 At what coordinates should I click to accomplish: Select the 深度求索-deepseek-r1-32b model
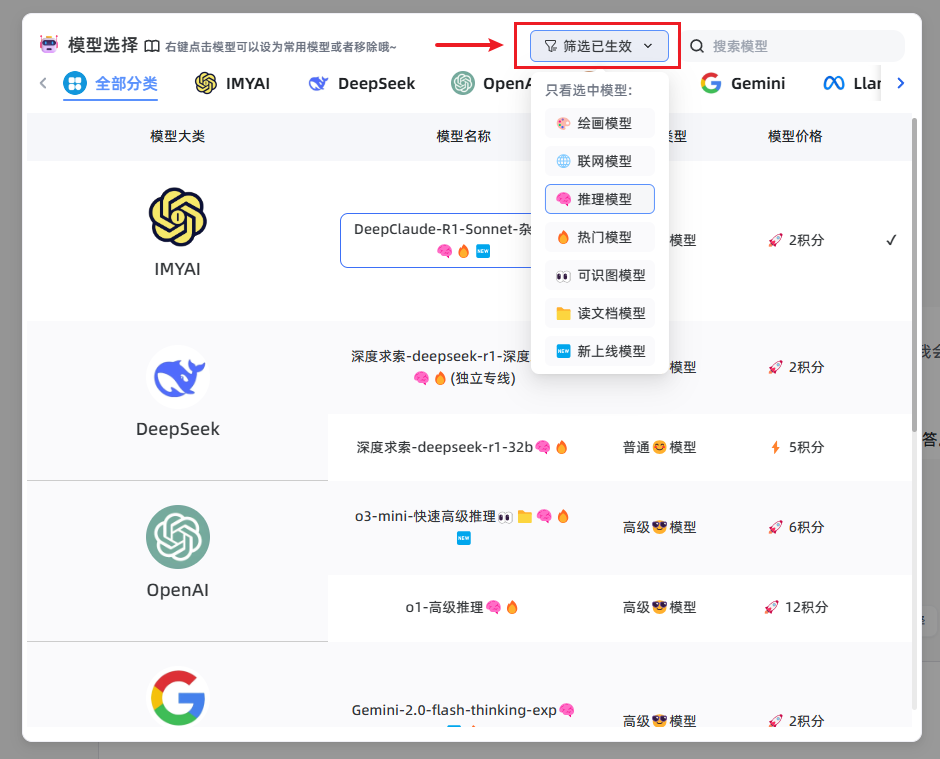(462, 447)
